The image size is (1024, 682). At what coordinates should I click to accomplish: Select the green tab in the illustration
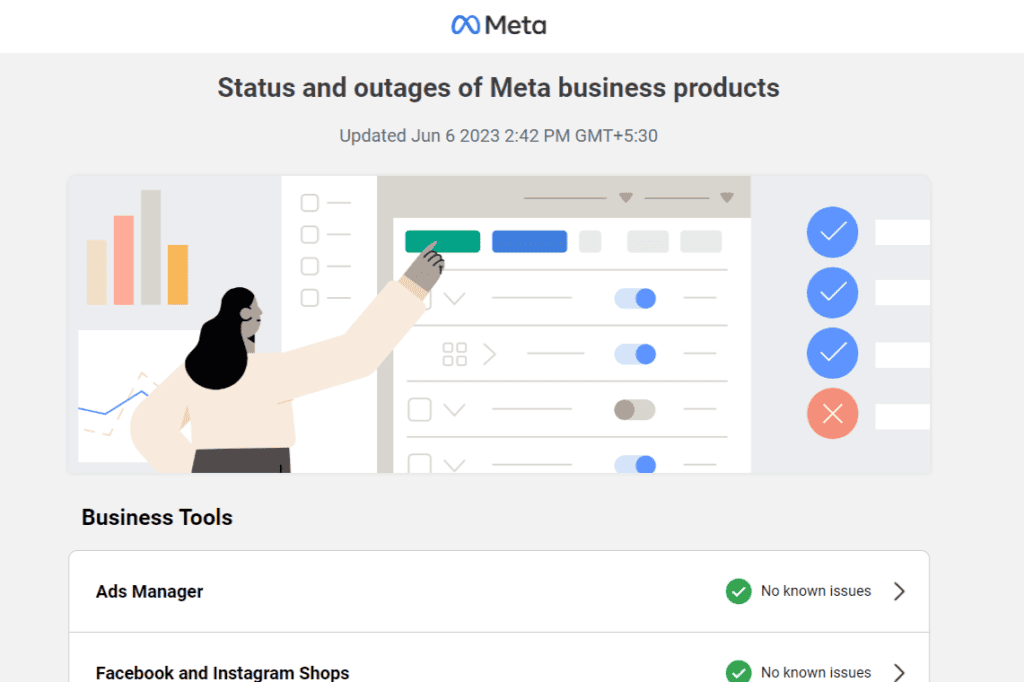[x=442, y=242]
